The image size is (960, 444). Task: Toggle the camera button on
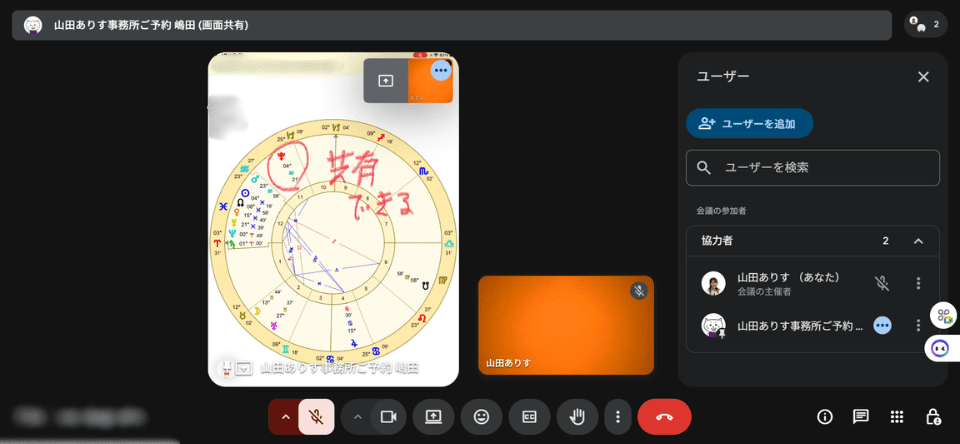coord(388,416)
